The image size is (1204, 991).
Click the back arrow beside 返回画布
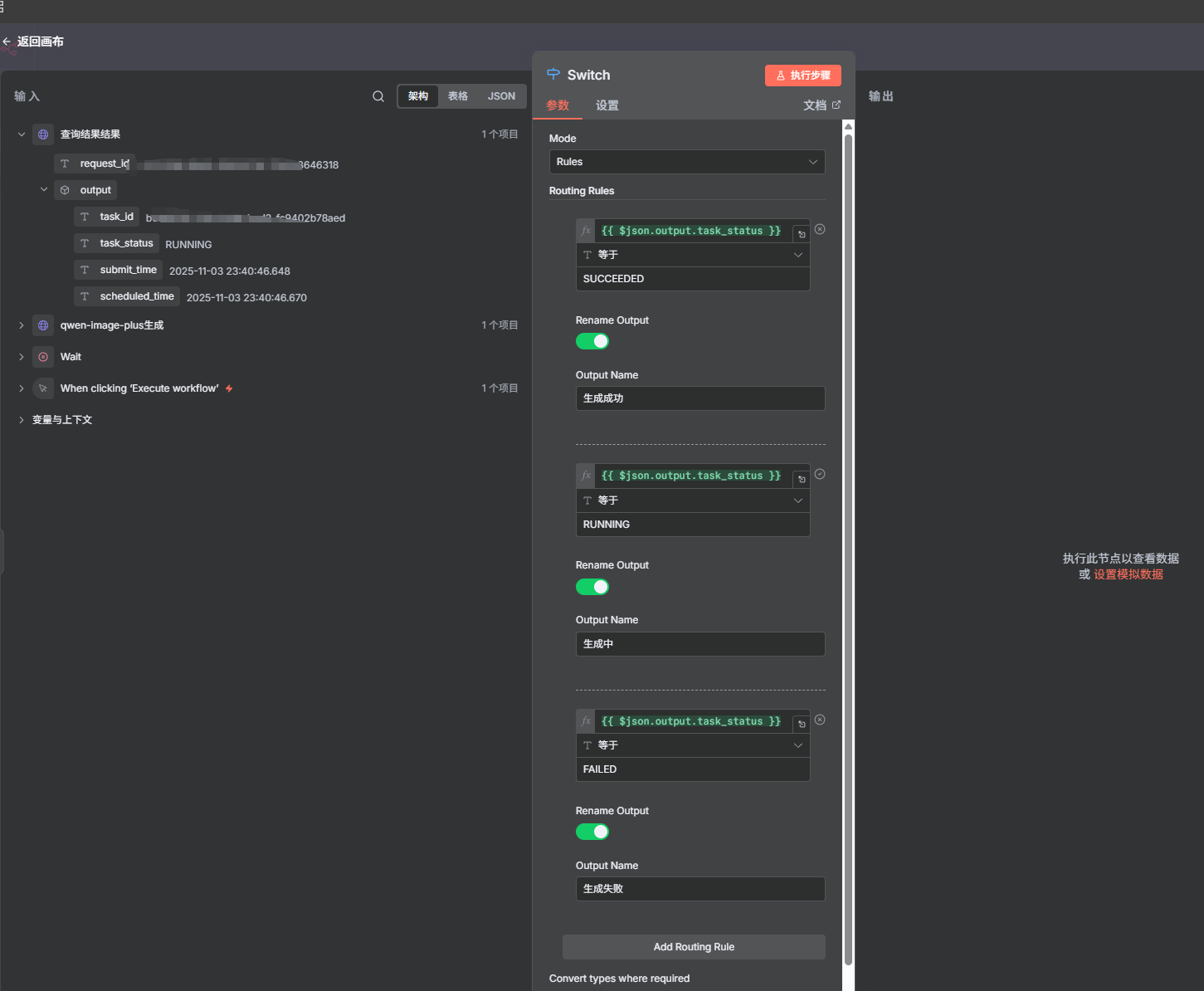[x=7, y=41]
